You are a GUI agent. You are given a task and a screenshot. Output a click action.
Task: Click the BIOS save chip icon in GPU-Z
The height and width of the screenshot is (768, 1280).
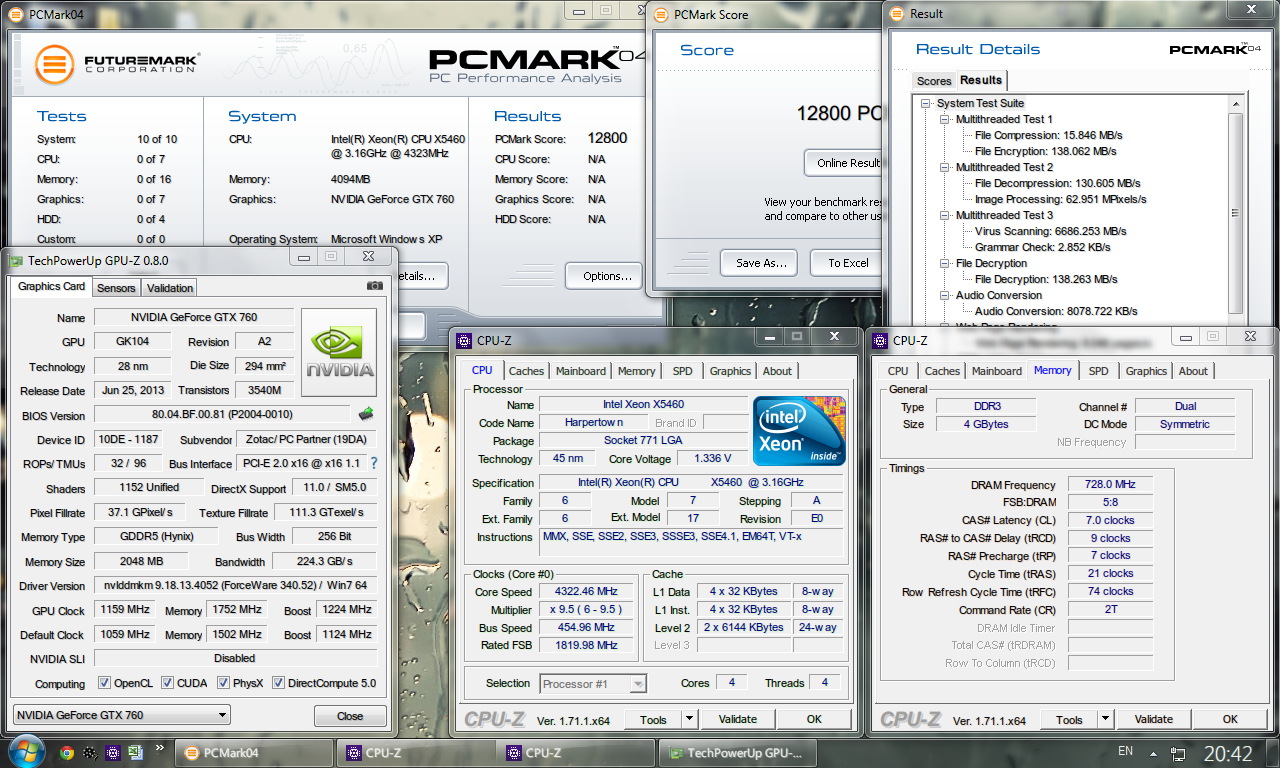click(x=366, y=414)
